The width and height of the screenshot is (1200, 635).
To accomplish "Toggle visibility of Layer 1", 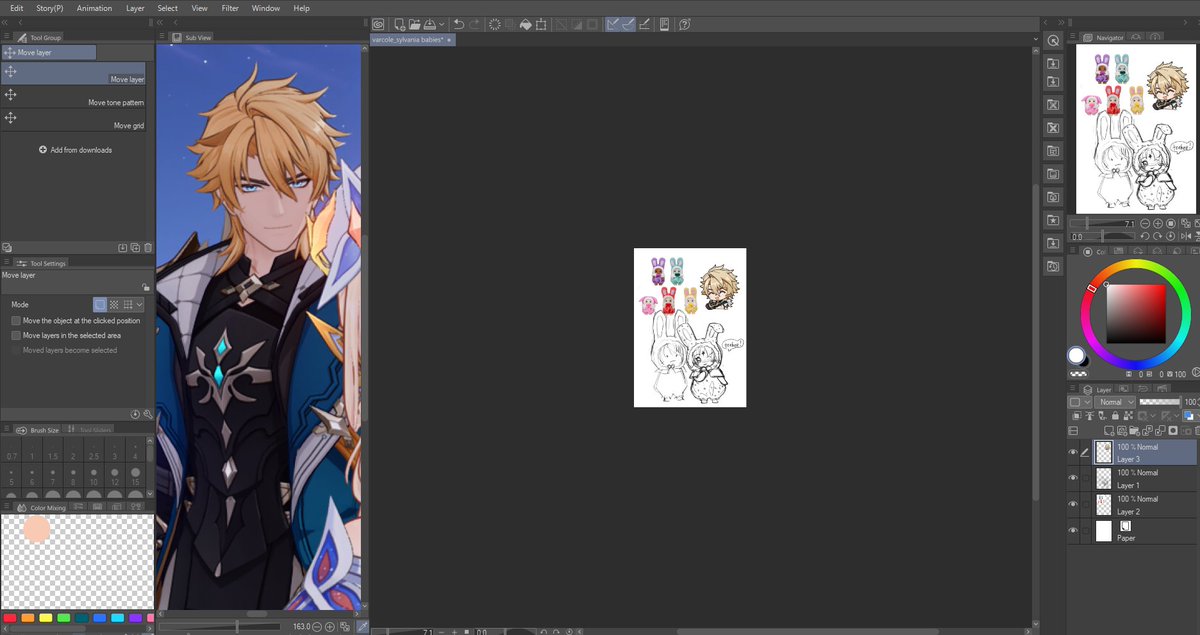I will [x=1073, y=477].
